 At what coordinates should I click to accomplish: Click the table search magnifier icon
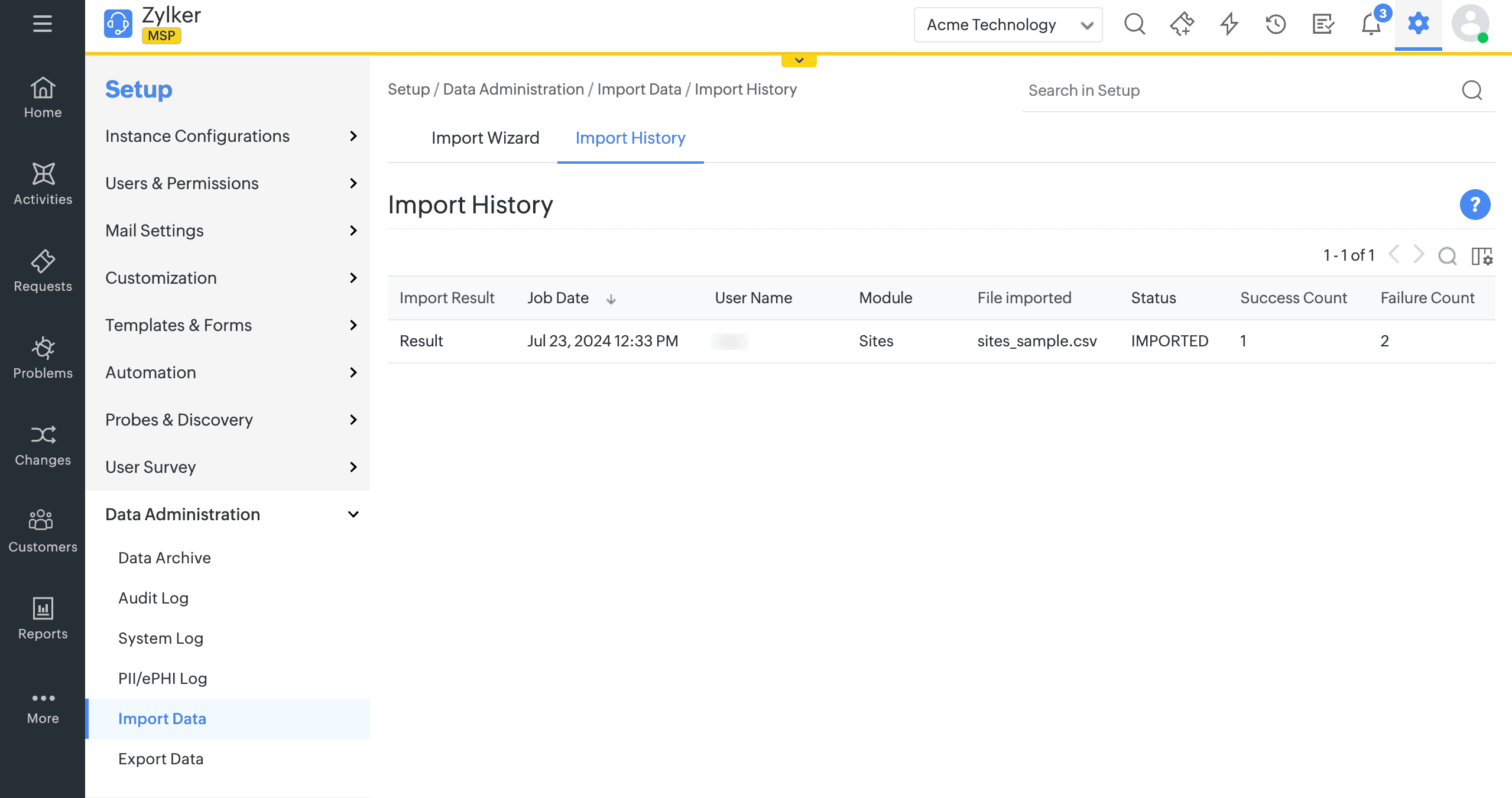pos(1447,256)
